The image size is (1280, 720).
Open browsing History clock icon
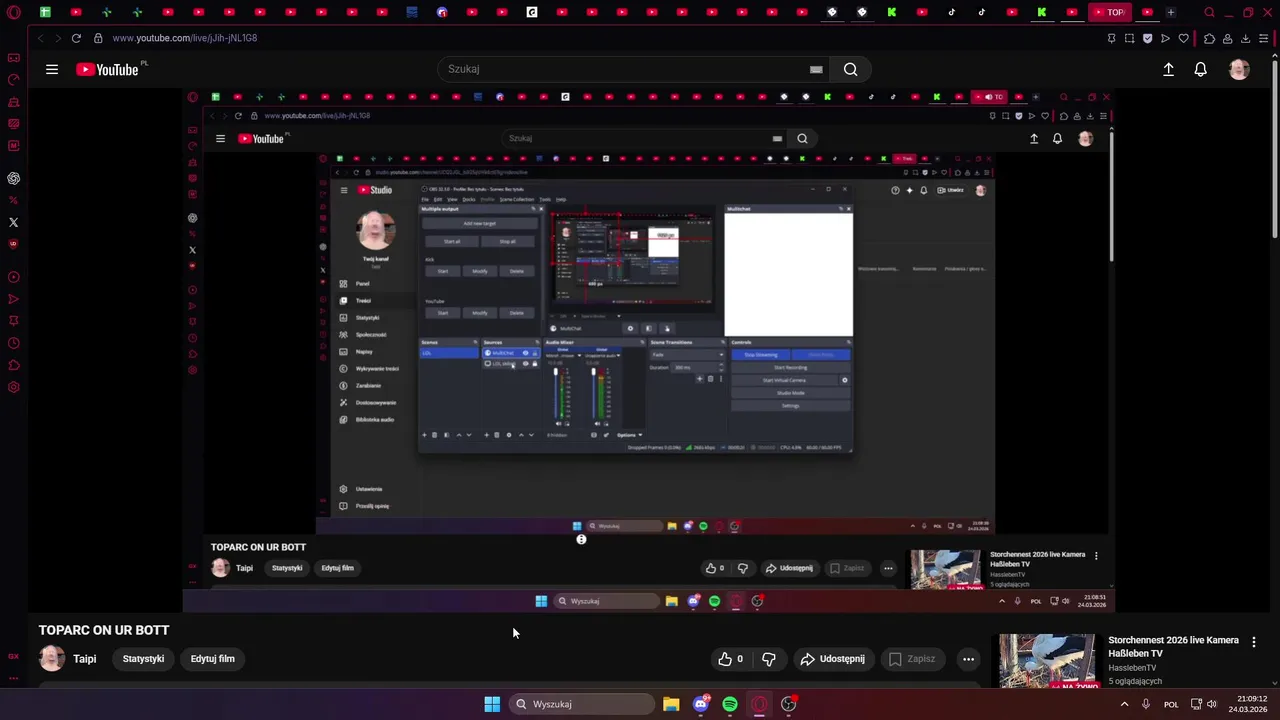click(14, 343)
